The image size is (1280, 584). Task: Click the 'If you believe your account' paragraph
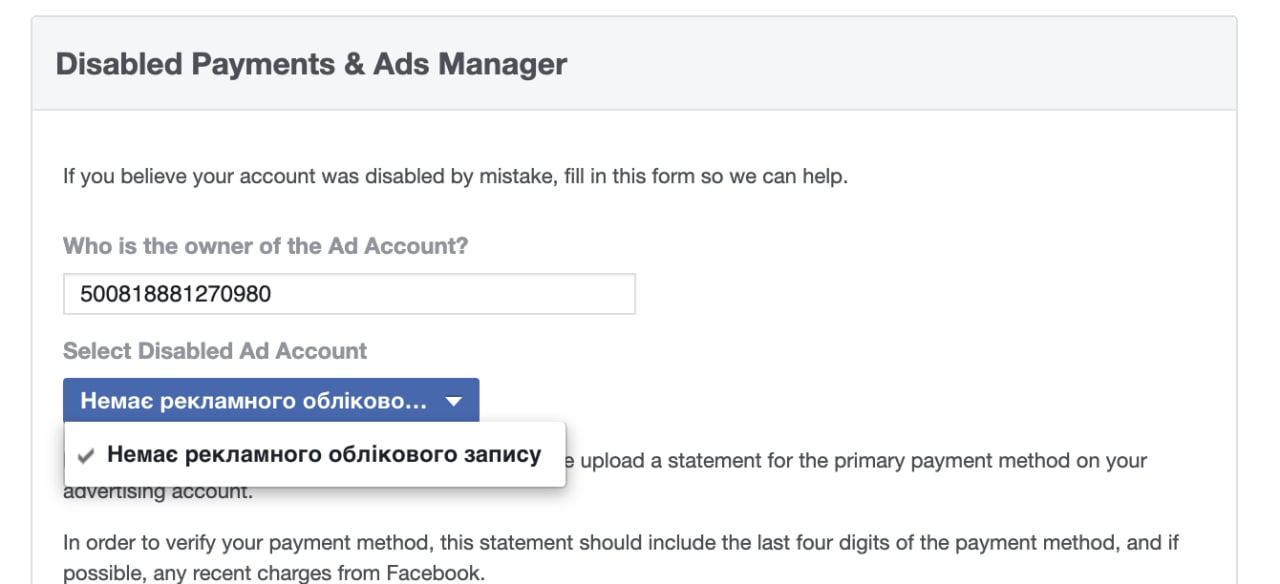pos(455,177)
